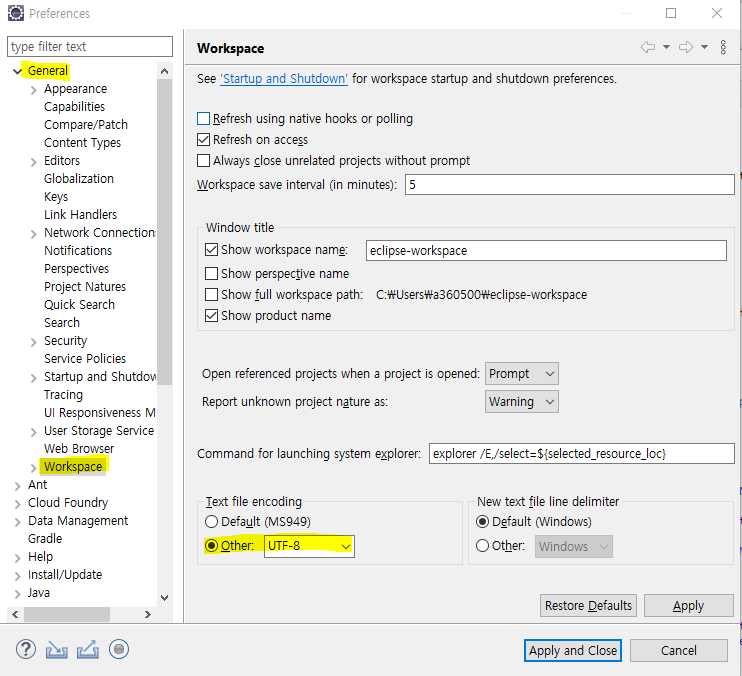Expand the User Storage Service node
This screenshot has height=676, width=742.
34,432
